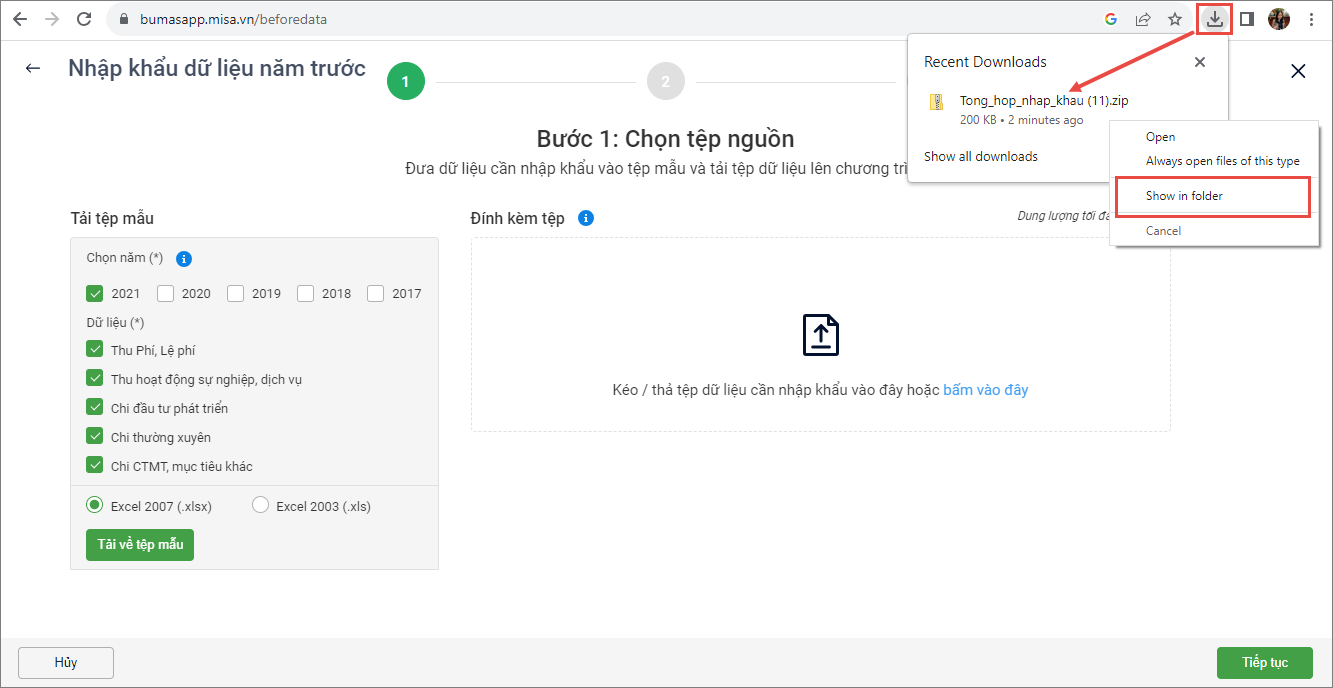The width and height of the screenshot is (1333, 688).
Task: Tick the 2020 year checkbox
Action: coord(166,293)
